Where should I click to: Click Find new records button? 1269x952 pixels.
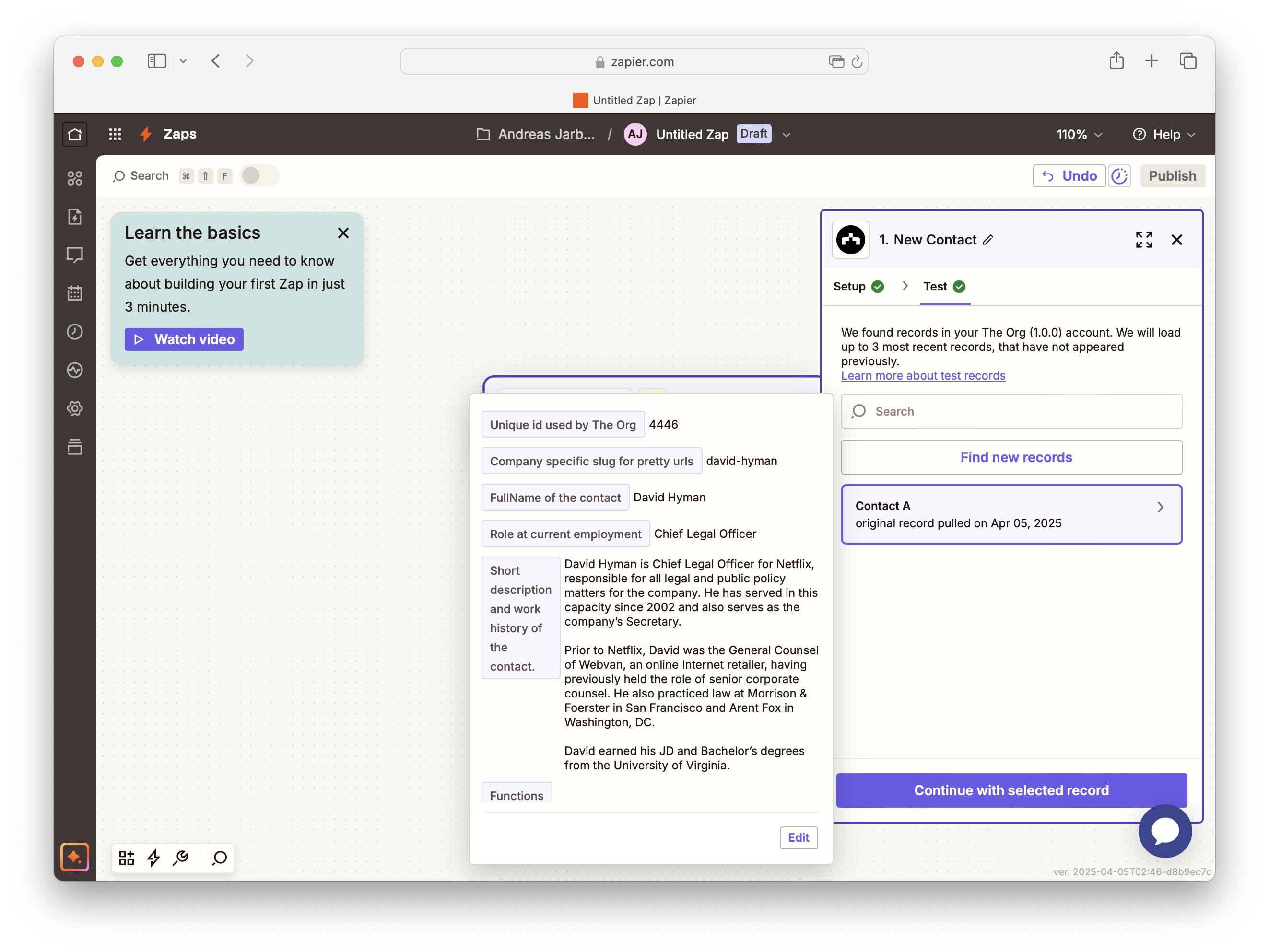click(x=1011, y=457)
